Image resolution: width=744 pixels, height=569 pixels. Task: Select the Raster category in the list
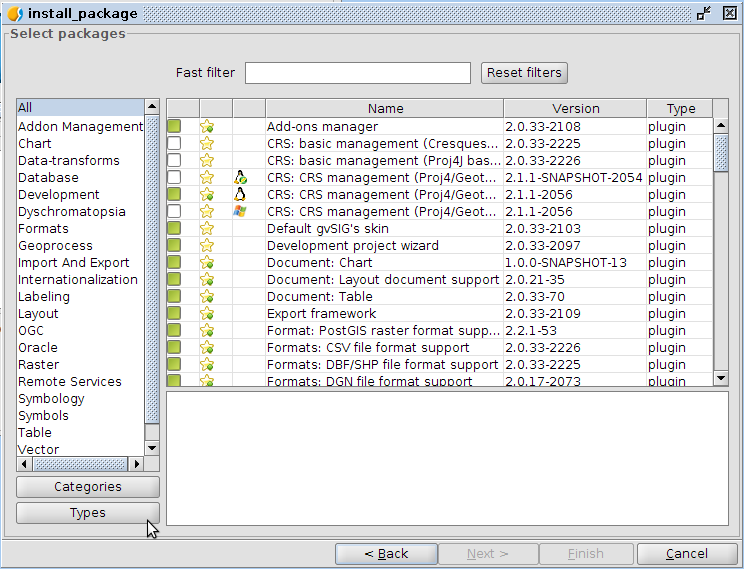[x=38, y=365]
